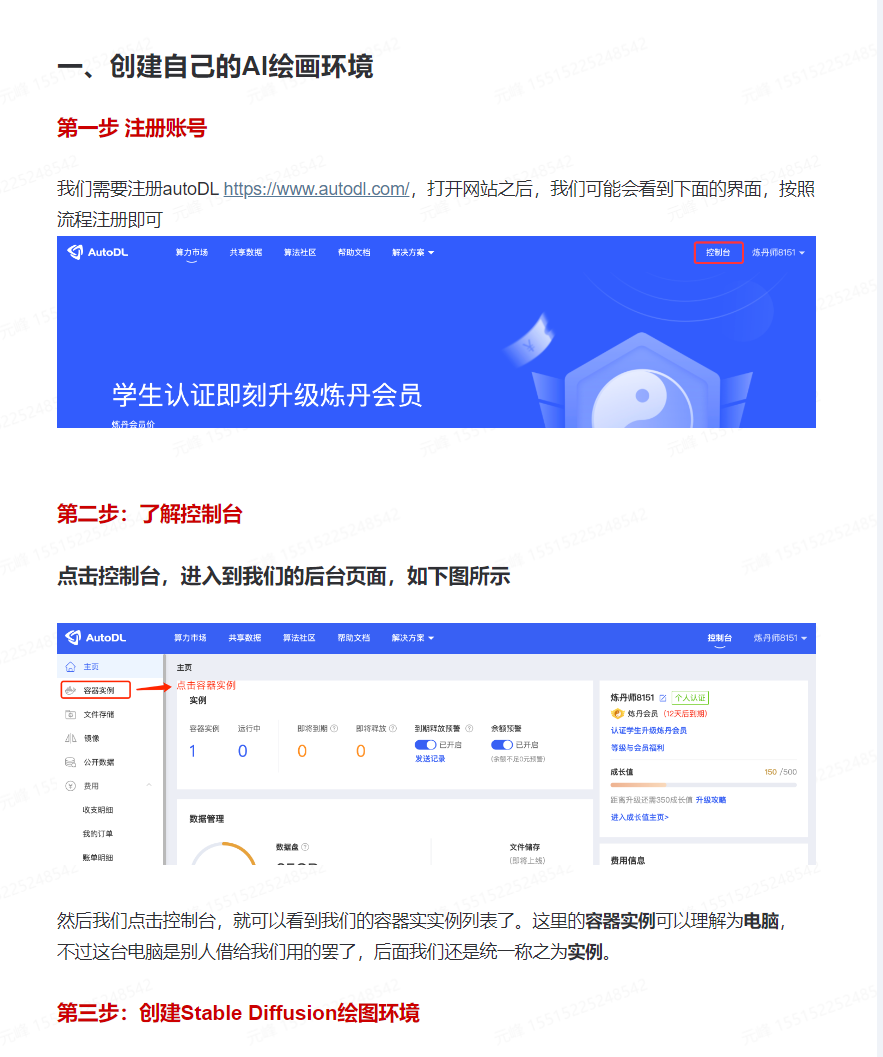
Task: Click the help icon beside 到期释放预警
Action: (469, 729)
